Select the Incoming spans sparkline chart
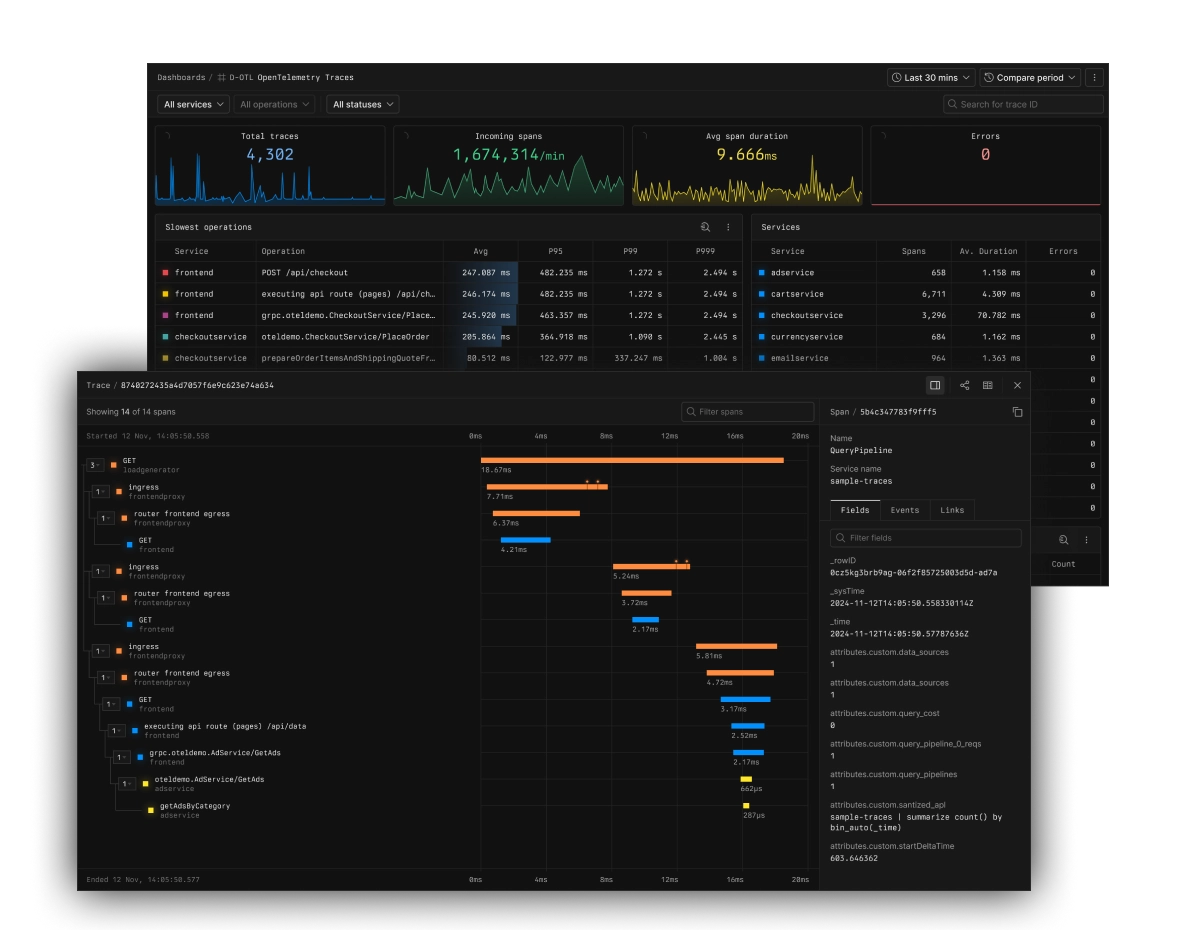The height and width of the screenshot is (930, 1188). [508, 166]
